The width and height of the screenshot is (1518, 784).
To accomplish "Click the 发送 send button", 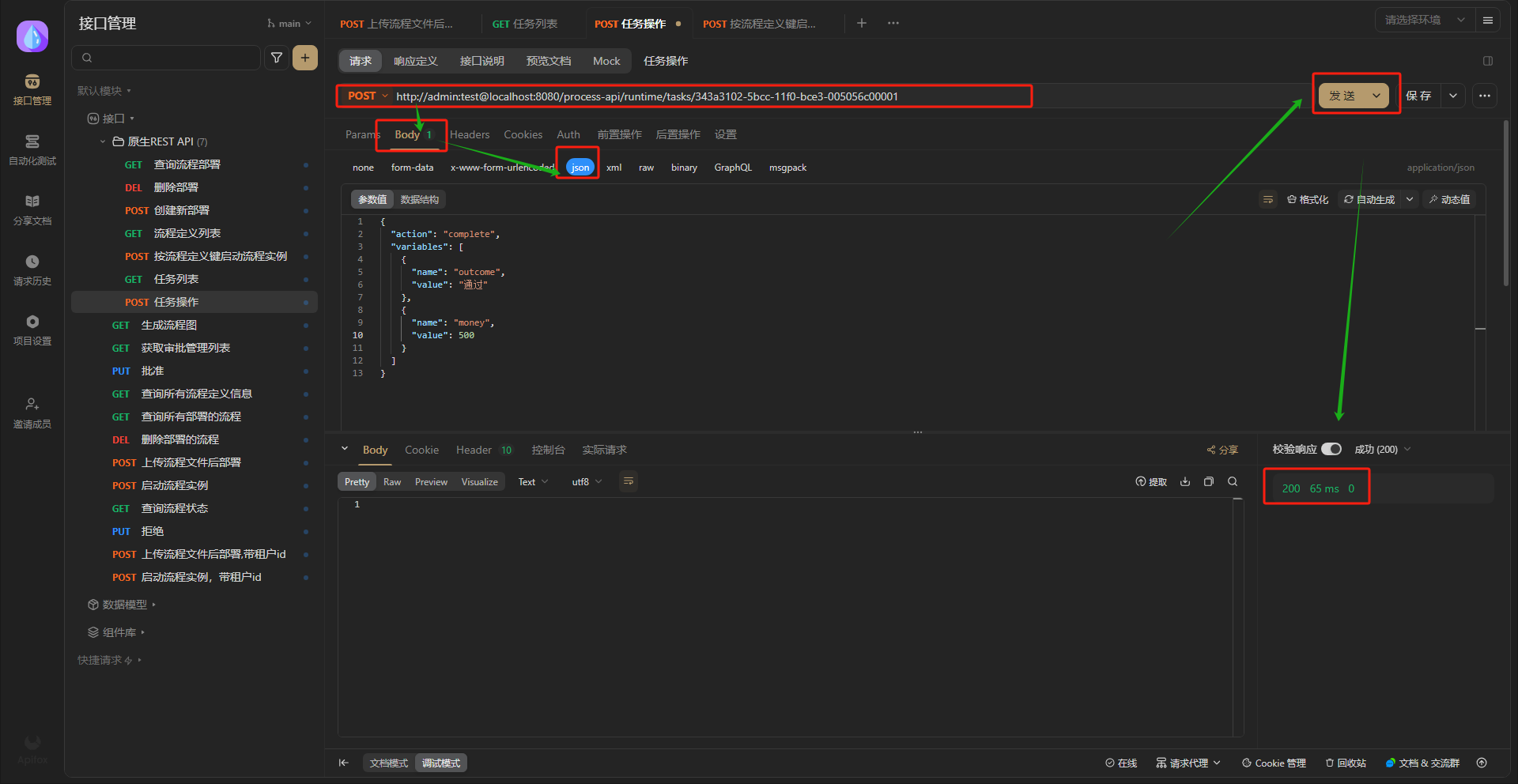I will (x=1342, y=96).
